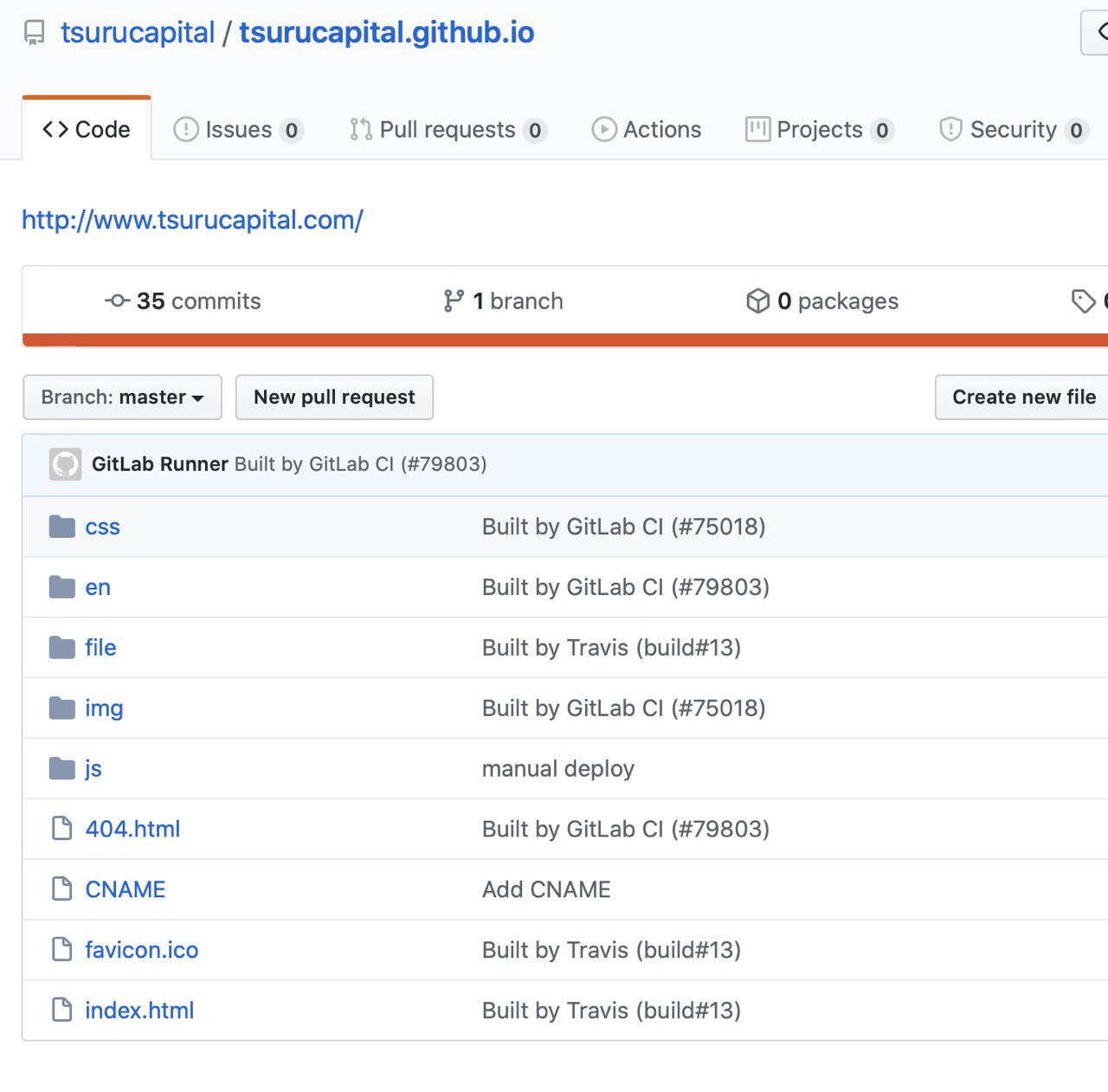Click the GitLab Runner avatar
1108x1092 pixels.
point(65,464)
